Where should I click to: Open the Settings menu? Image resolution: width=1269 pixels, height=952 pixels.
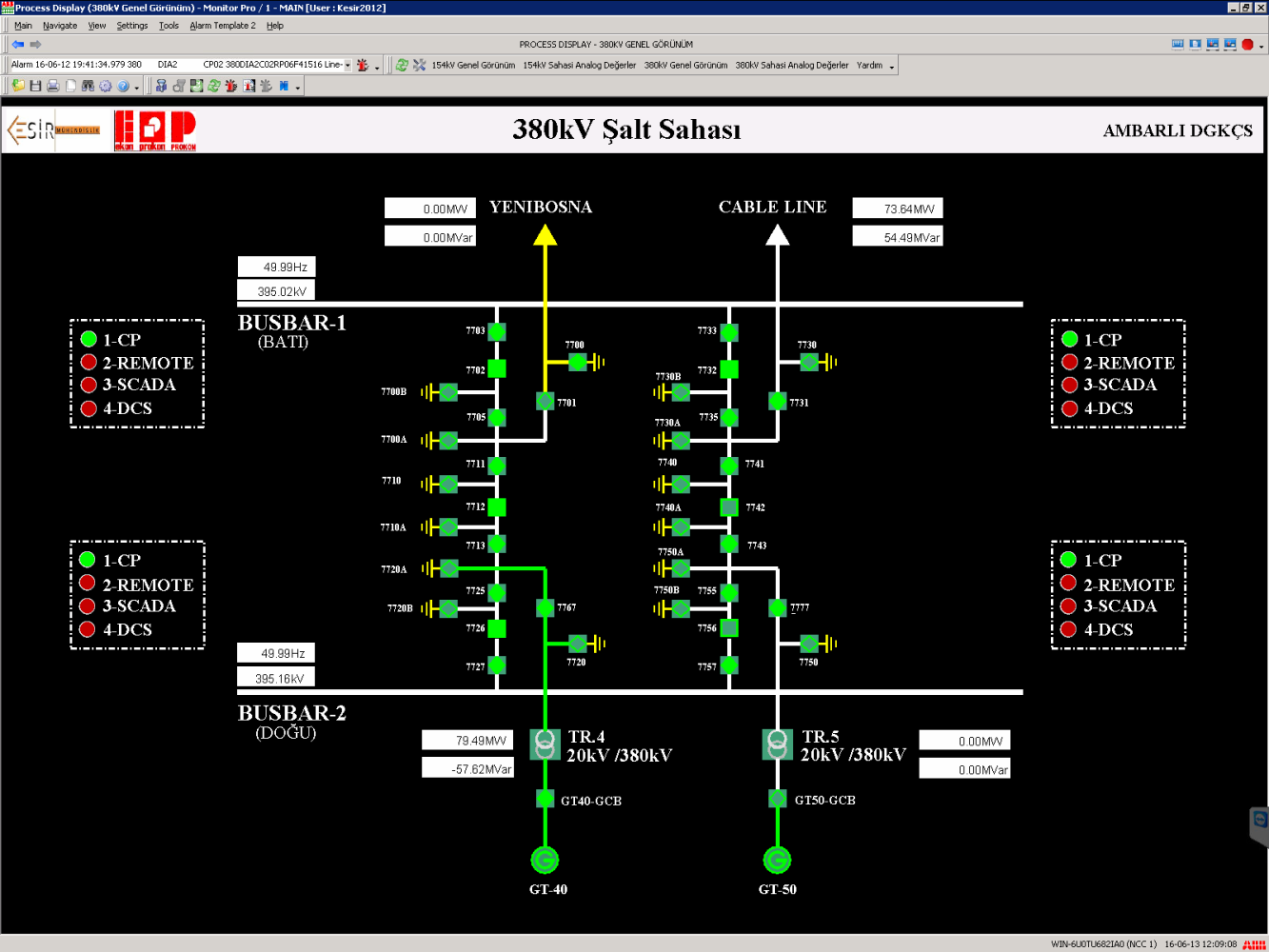[x=132, y=26]
